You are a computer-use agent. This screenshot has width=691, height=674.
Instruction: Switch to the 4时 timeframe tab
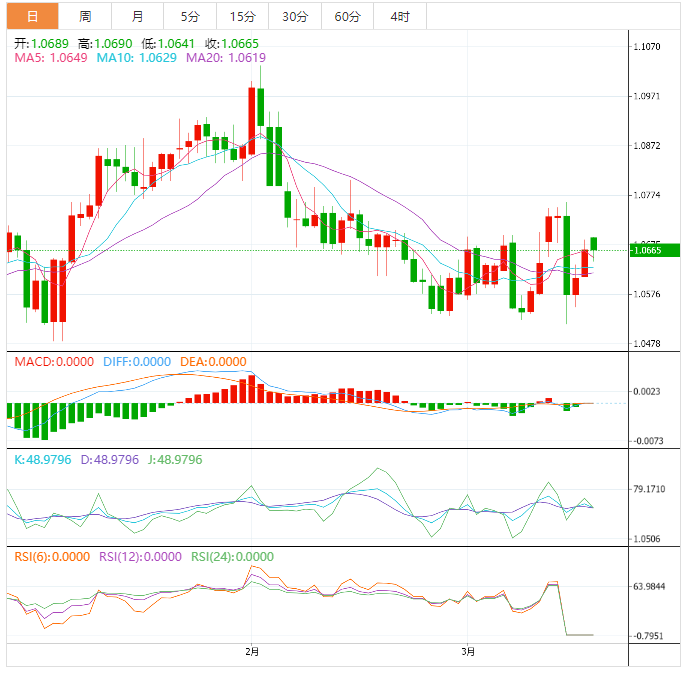(400, 16)
